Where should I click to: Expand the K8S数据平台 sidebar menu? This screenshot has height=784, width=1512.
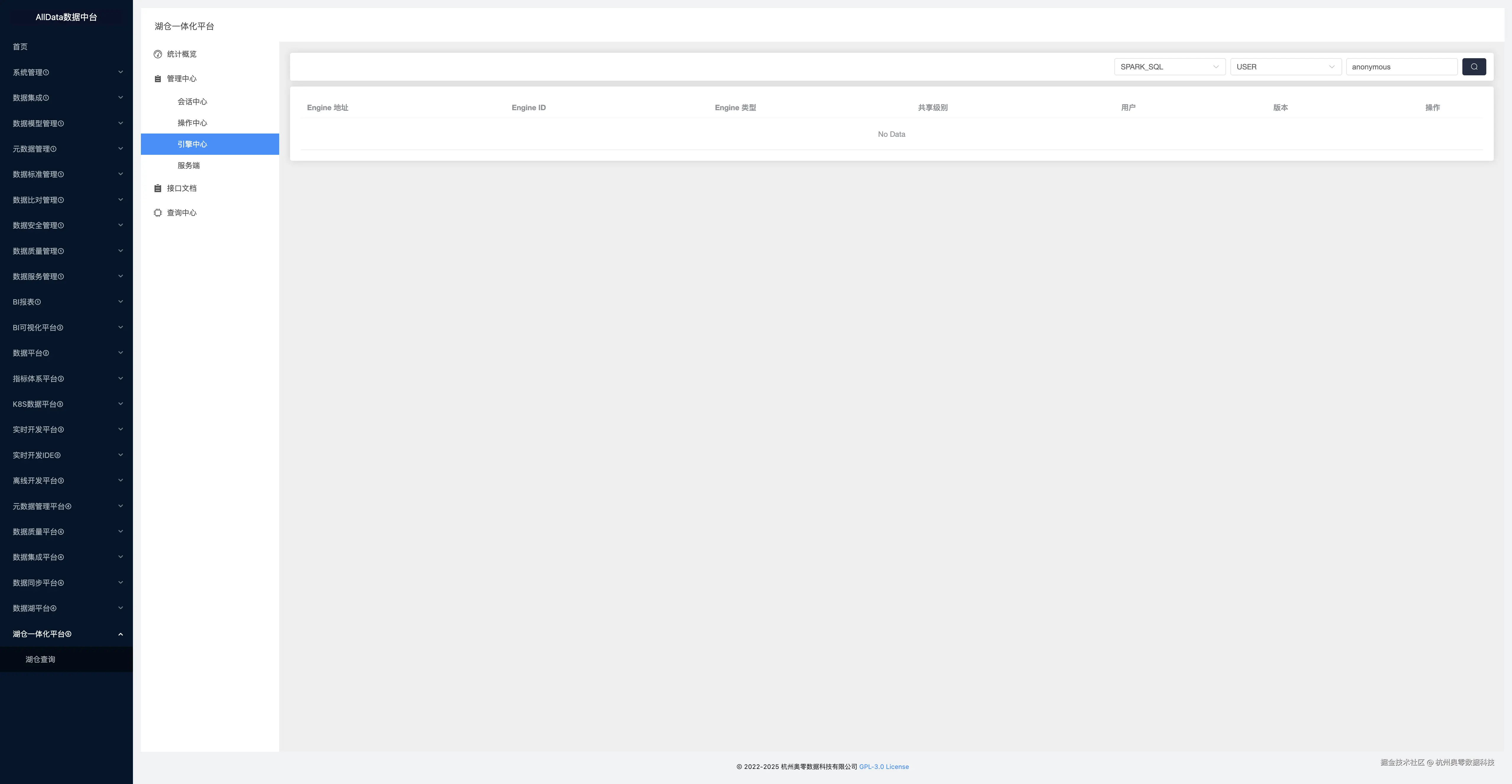(x=66, y=404)
